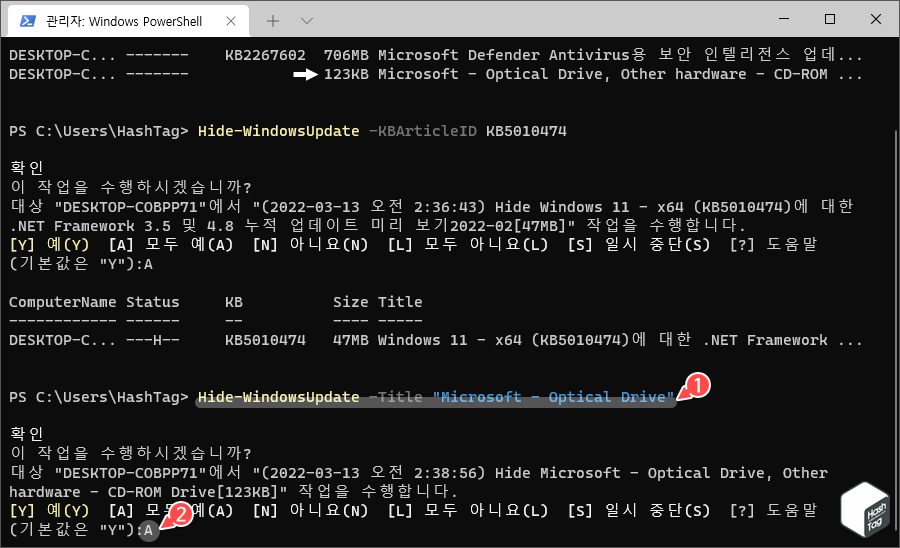Screen dimensions: 900x548
Task: Select the Windows PowerShell tab
Action: (x=129, y=21)
